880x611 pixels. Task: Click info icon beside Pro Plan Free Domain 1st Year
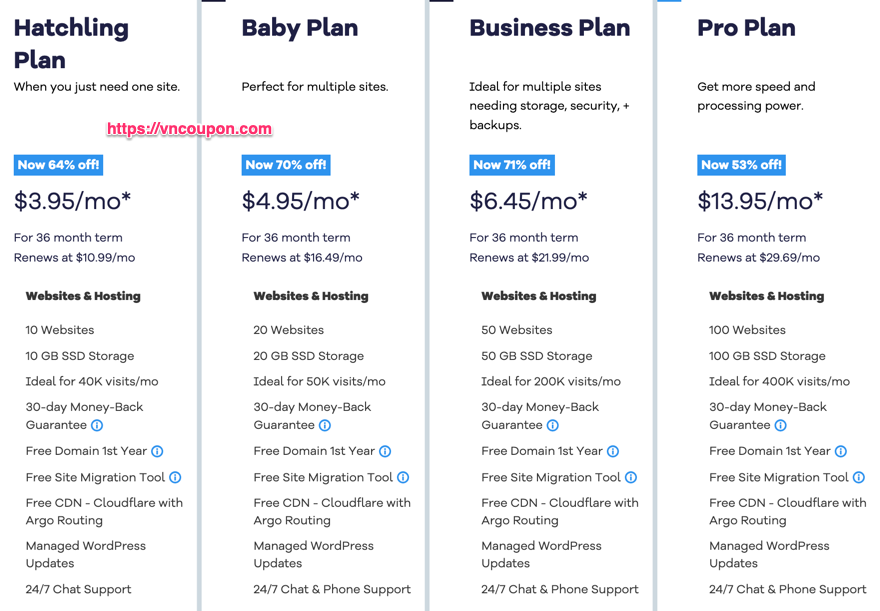pyautogui.click(x=841, y=451)
